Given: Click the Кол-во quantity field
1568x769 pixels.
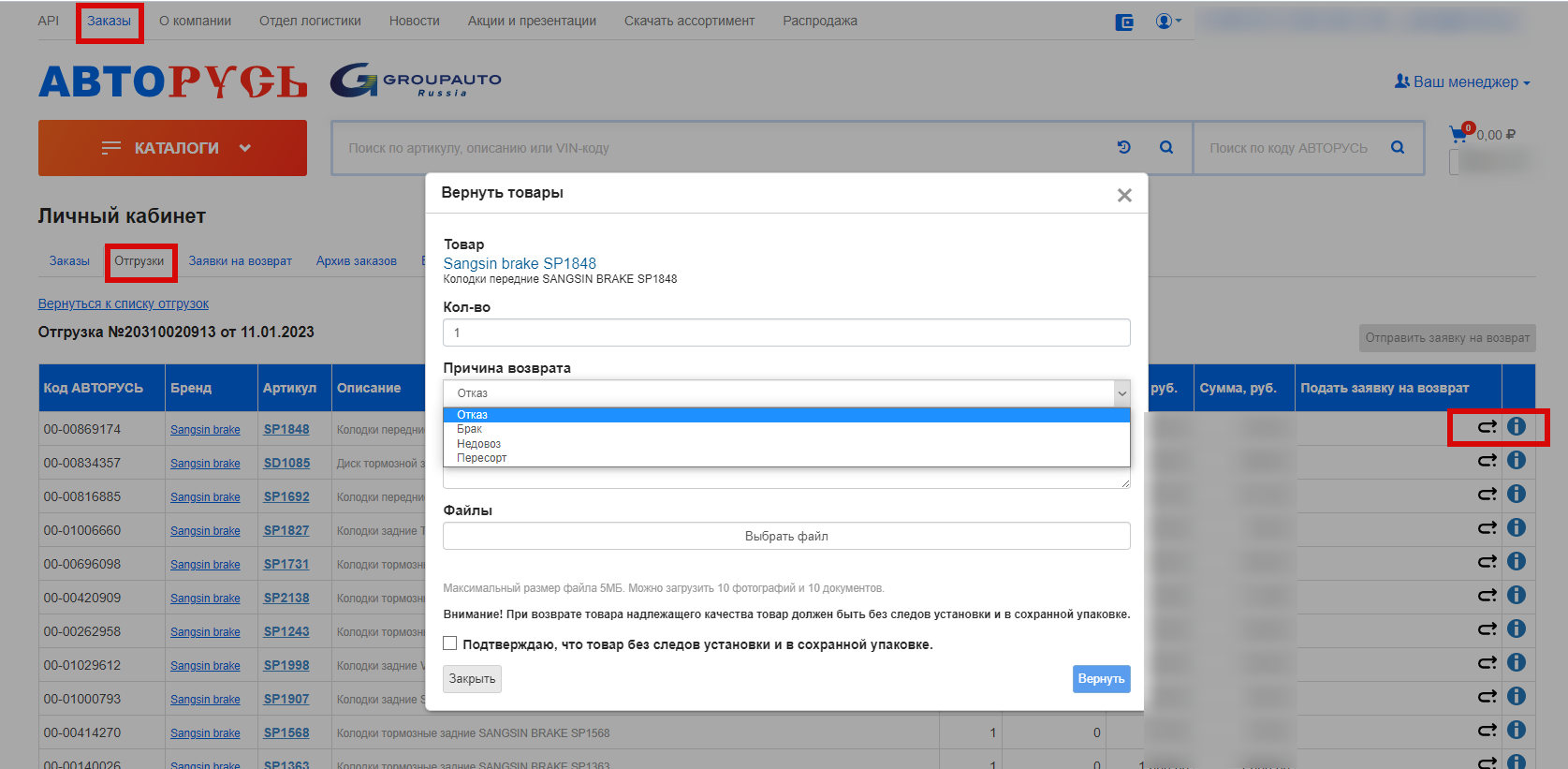Looking at the screenshot, I should [x=786, y=333].
